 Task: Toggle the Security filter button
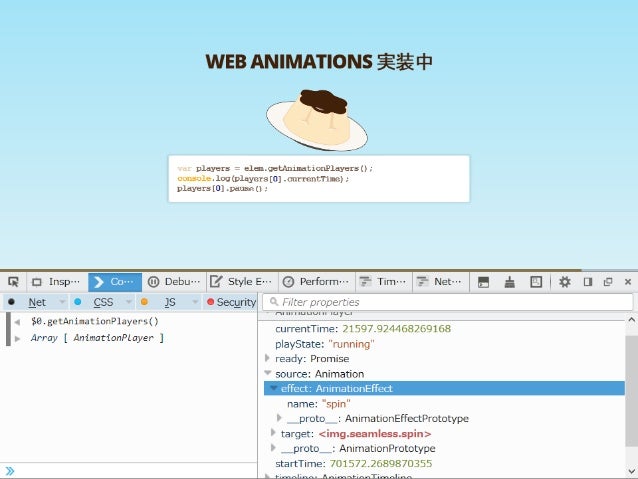point(231,302)
